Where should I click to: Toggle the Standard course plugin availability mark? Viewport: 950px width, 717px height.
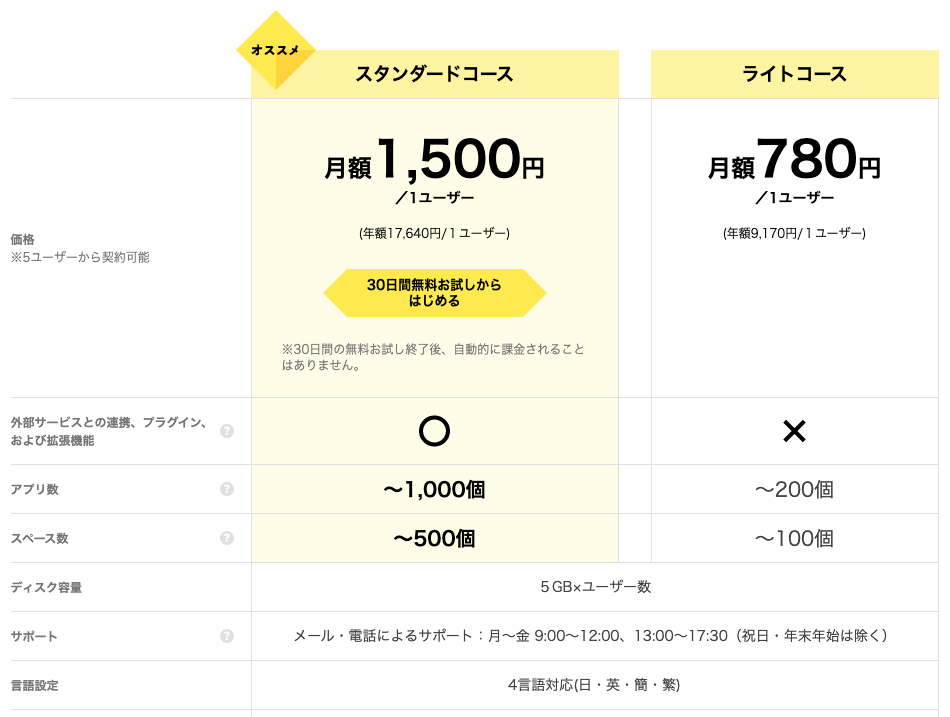click(x=434, y=431)
